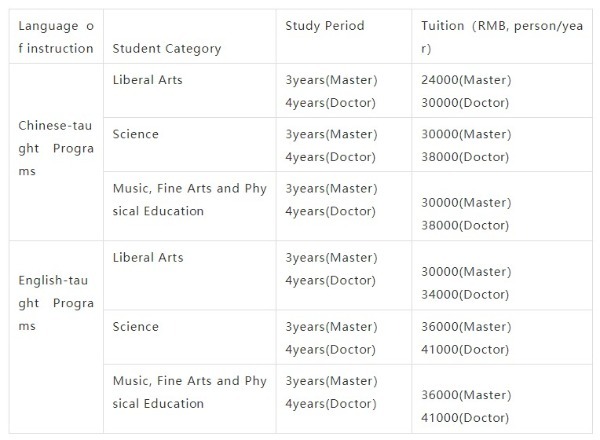This screenshot has height=440, width=600.
Task: Click the "Language of instruction" header cell
Action: [x=56, y=37]
